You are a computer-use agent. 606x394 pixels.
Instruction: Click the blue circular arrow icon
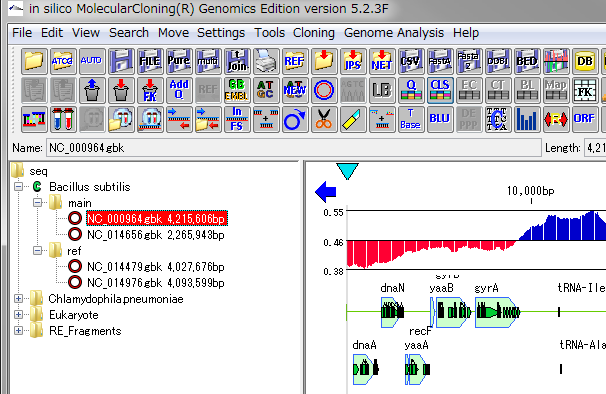click(x=295, y=119)
